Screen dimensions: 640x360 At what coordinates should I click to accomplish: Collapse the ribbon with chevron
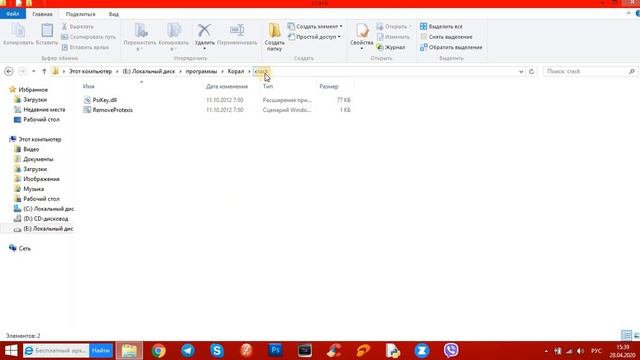pyautogui.click(x=628, y=13)
